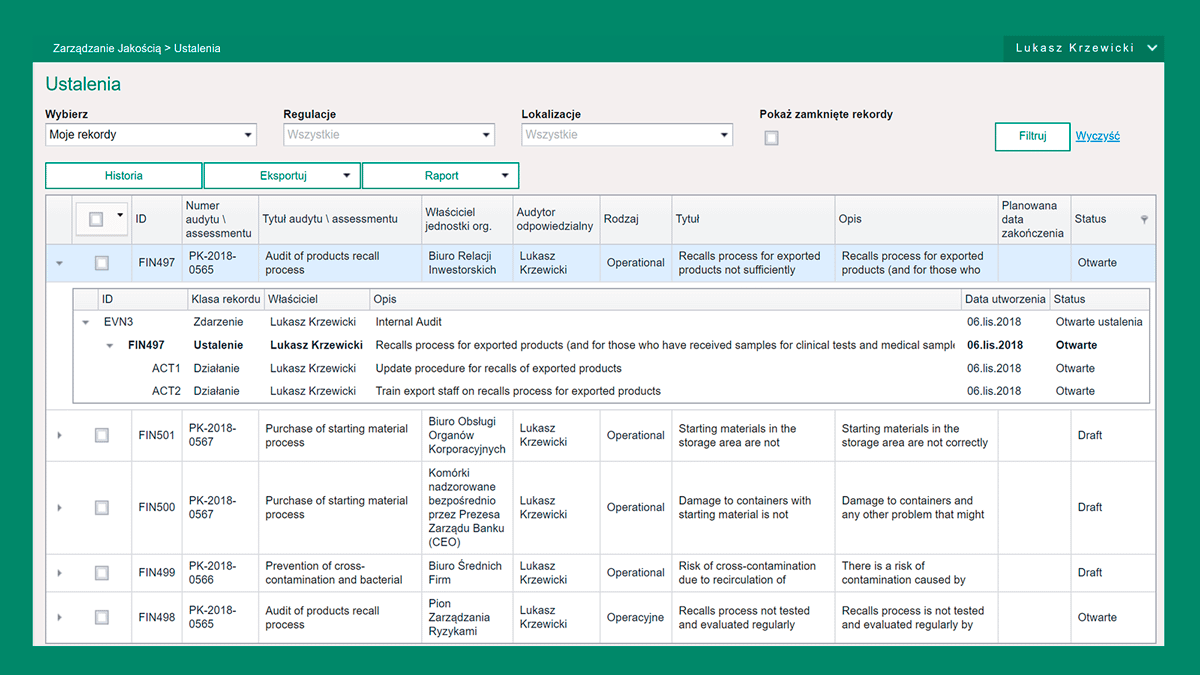The image size is (1200, 675).
Task: Open the Eksportuj menu
Action: pyautogui.click(x=282, y=176)
